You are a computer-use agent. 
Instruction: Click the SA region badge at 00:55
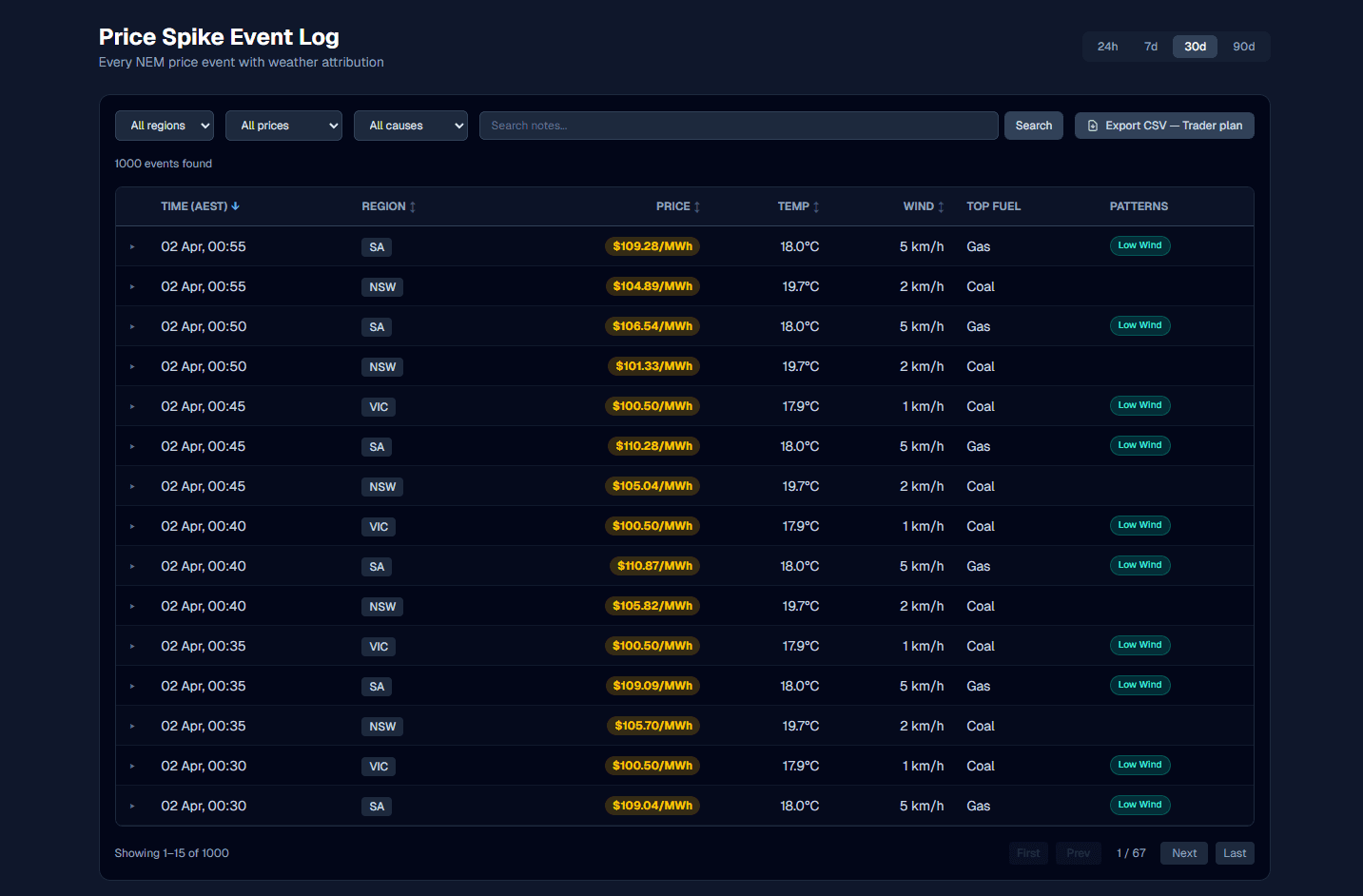pos(377,247)
